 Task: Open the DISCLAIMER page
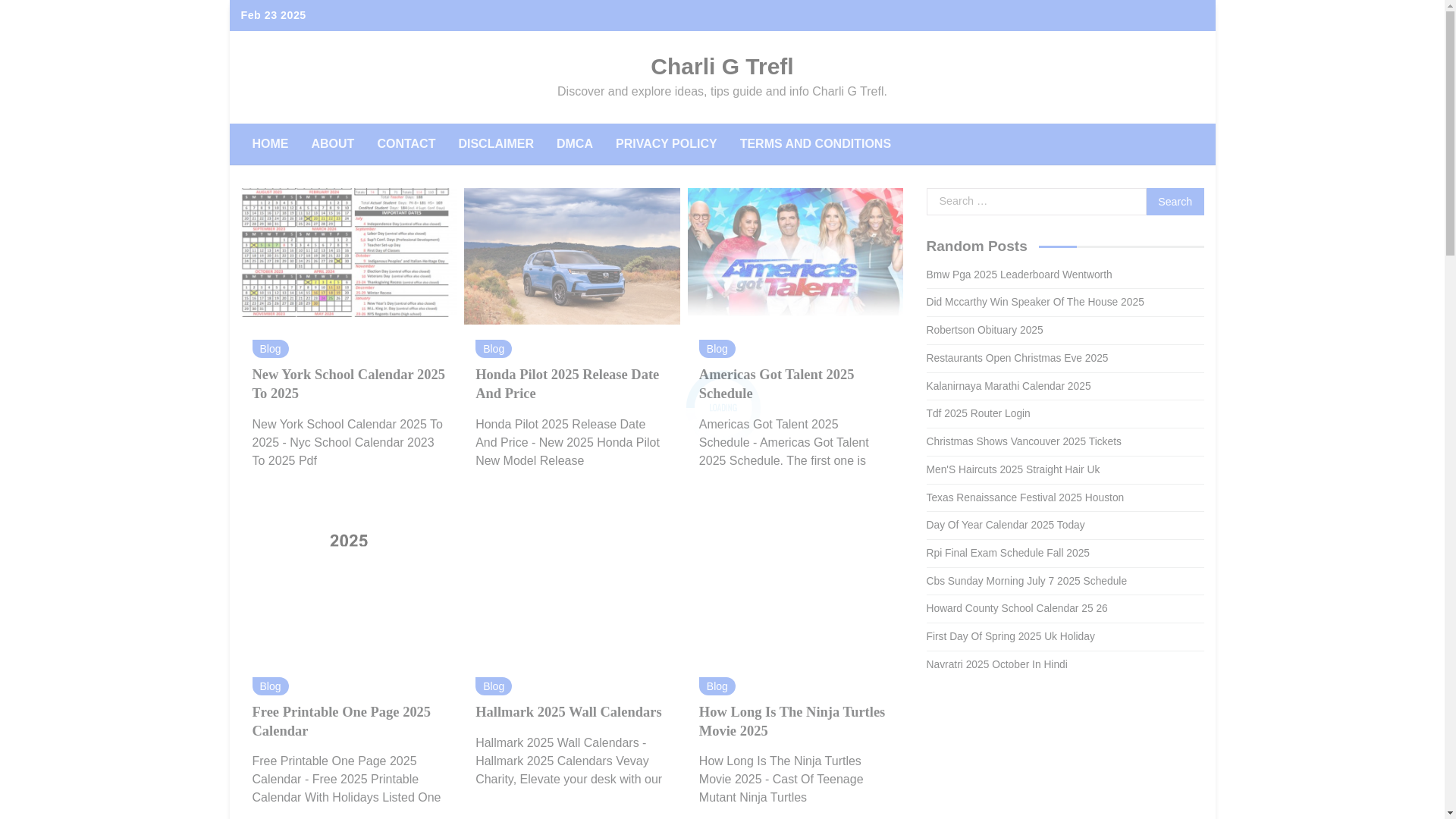[x=496, y=144]
